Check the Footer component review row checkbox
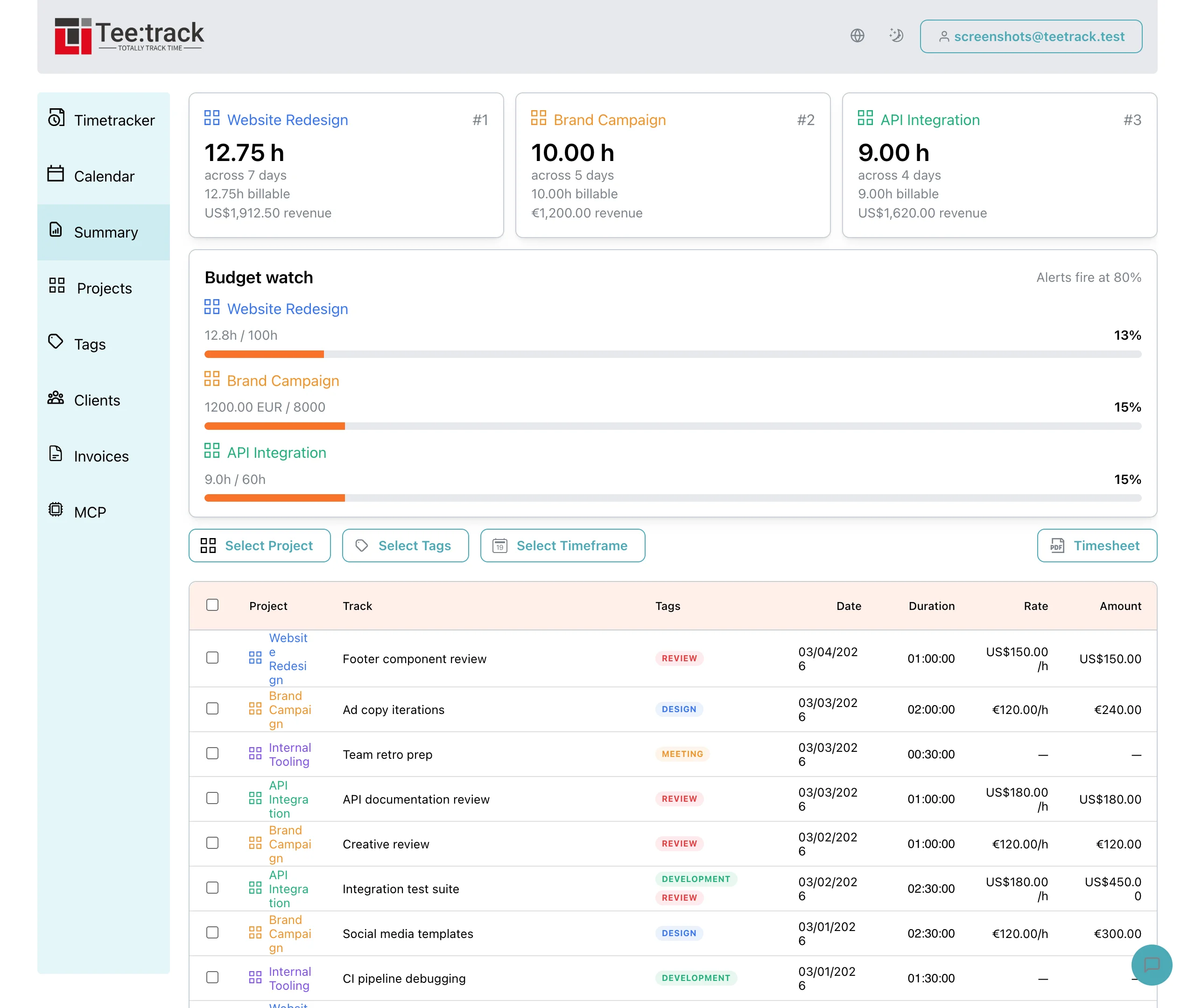This screenshot has height=1008, width=1195. (x=212, y=658)
